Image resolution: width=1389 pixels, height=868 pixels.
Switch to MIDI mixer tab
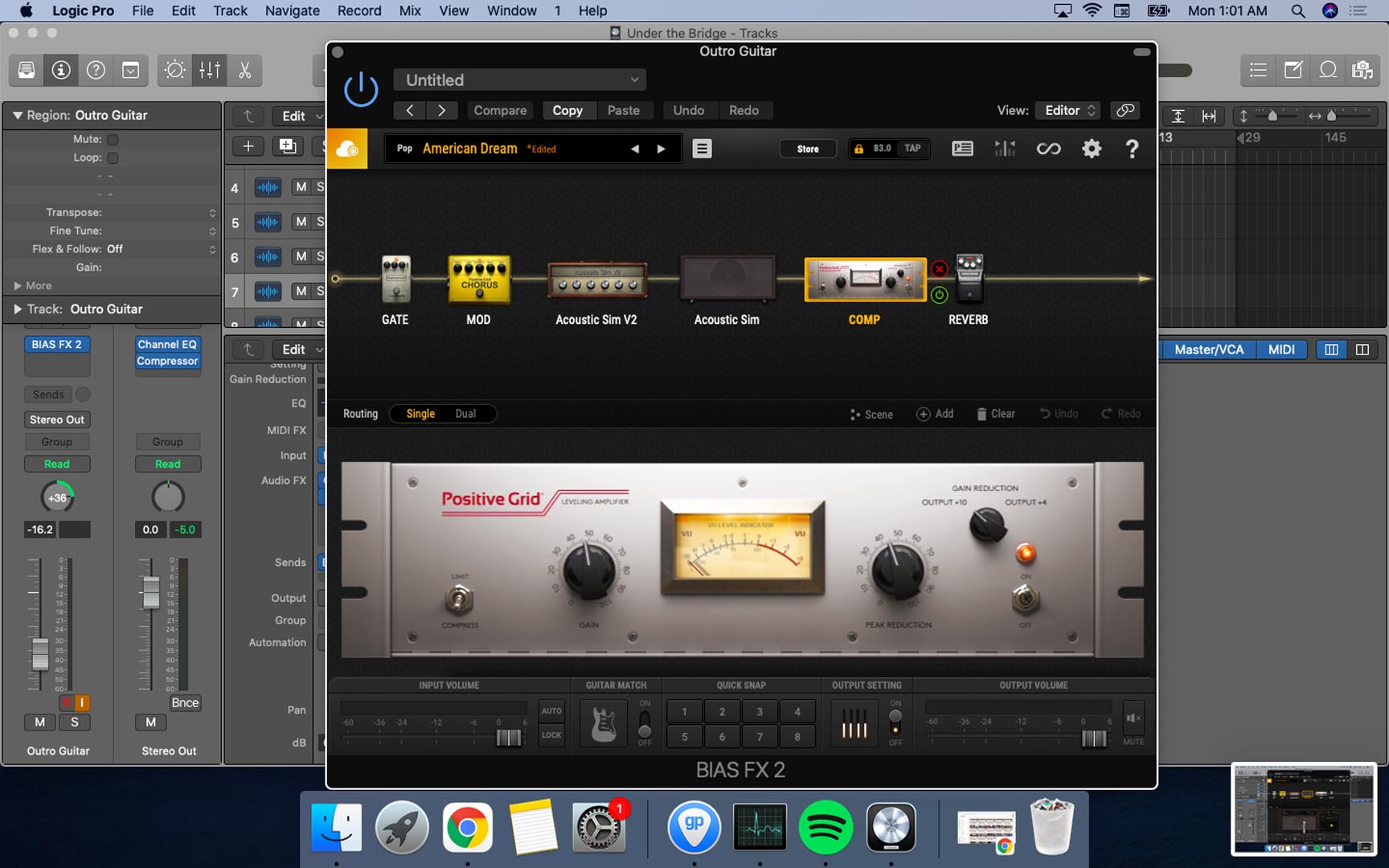pos(1281,350)
